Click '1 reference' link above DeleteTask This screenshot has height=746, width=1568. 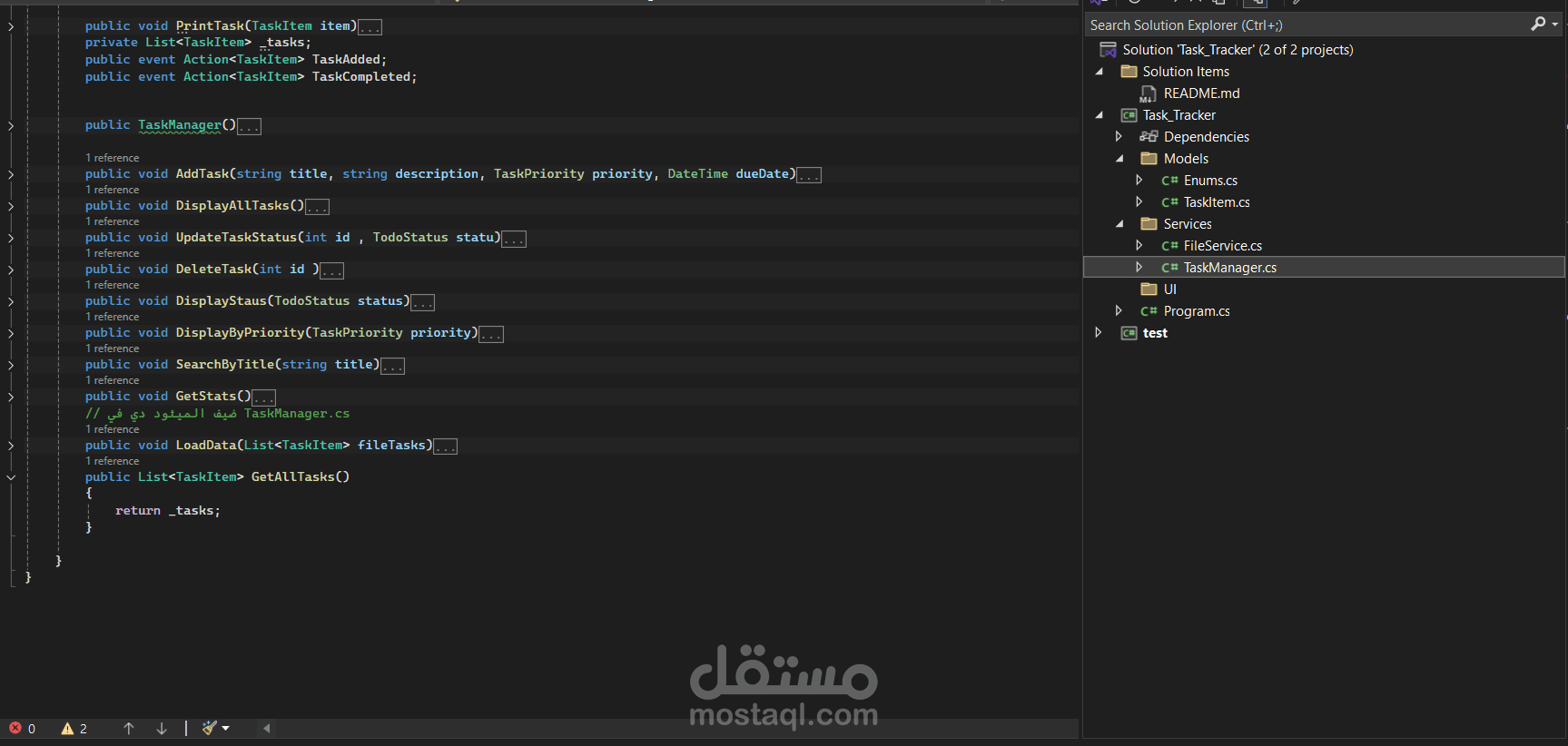click(x=113, y=253)
